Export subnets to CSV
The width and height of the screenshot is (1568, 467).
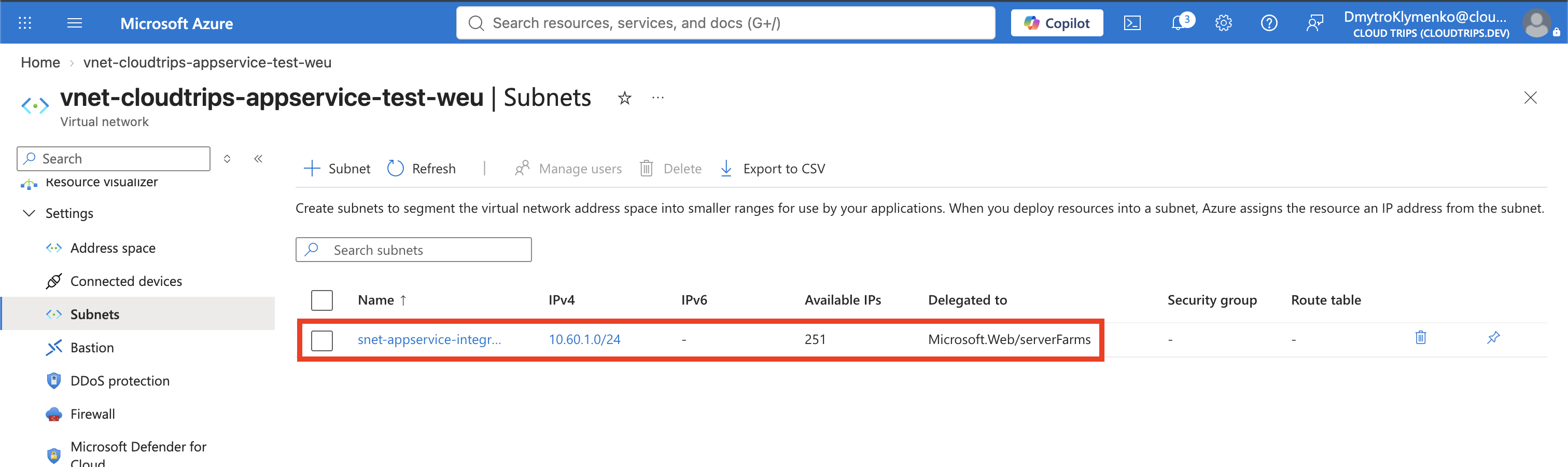[773, 169]
